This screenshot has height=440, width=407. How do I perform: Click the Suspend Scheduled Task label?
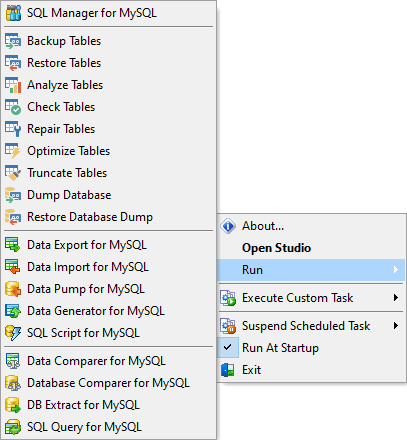306,326
